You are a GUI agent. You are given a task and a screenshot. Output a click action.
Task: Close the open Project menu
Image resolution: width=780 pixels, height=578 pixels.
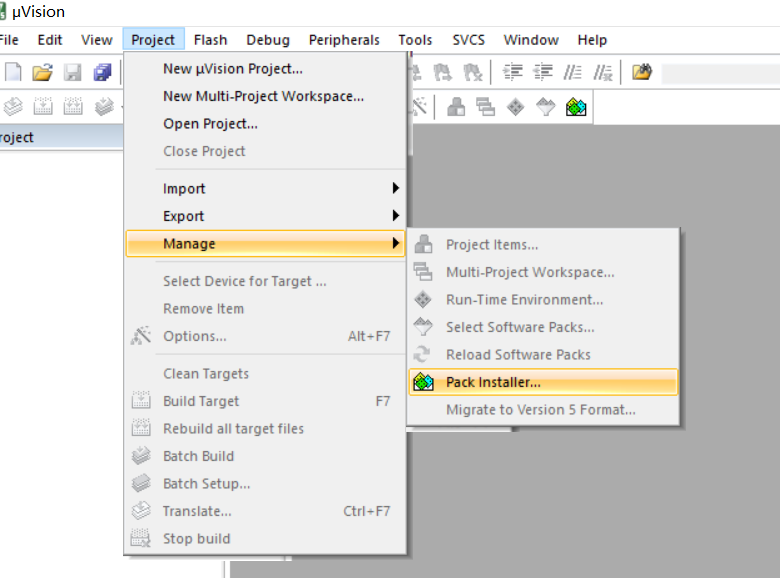pyautogui.click(x=153, y=40)
